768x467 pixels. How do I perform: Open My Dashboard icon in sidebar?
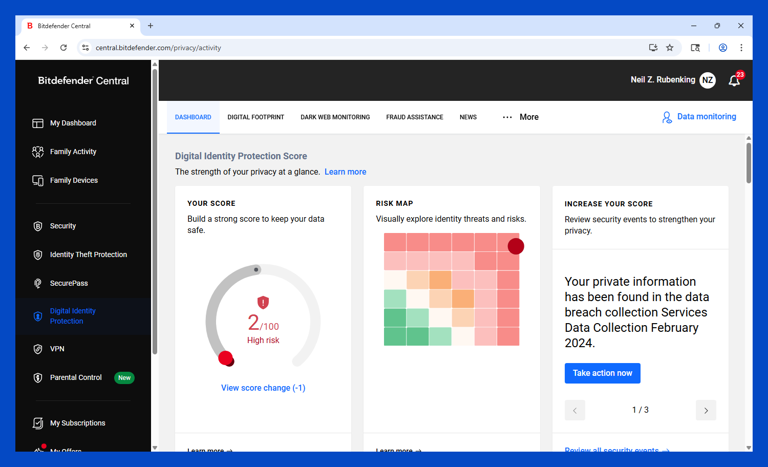pyautogui.click(x=38, y=123)
